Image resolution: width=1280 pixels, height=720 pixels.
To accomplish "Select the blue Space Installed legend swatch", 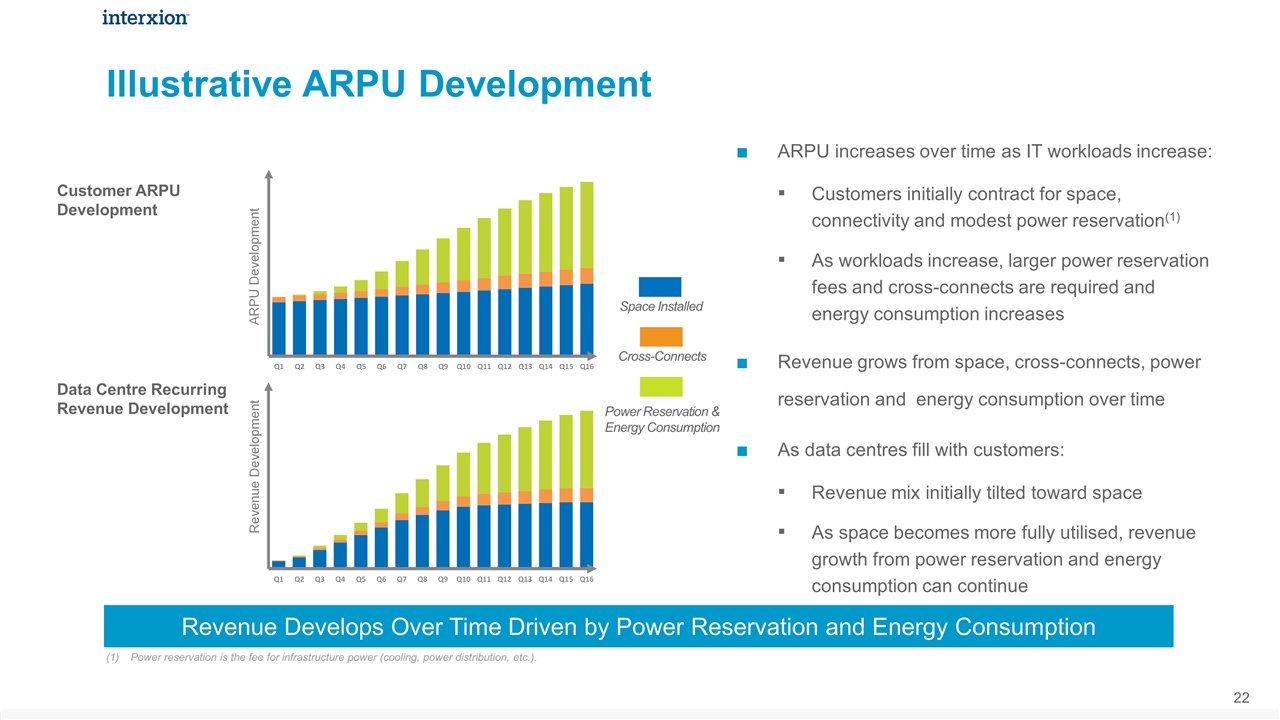I will pos(660,287).
